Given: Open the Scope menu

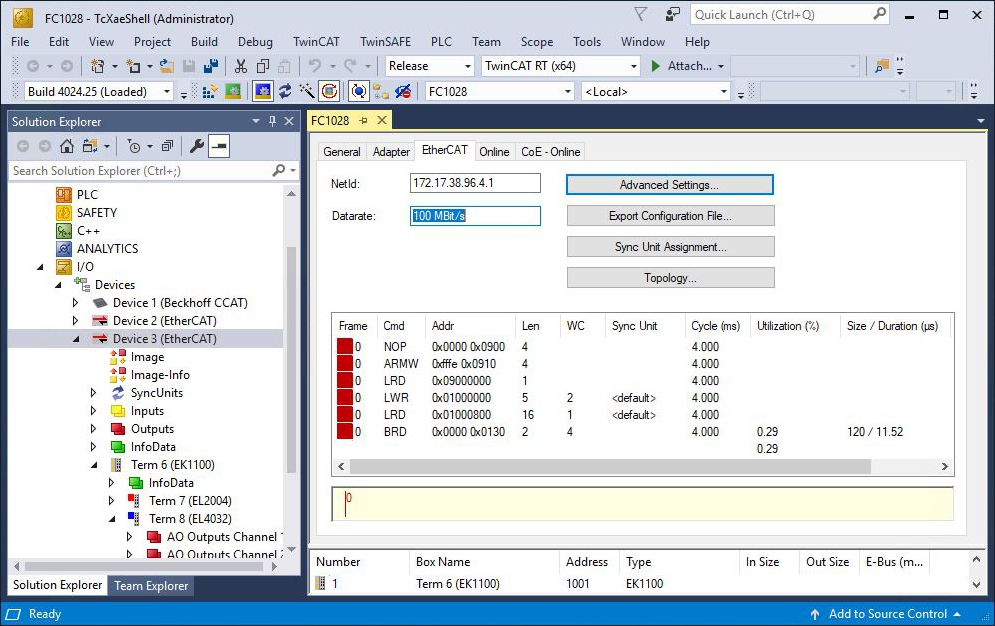Looking at the screenshot, I should point(537,42).
